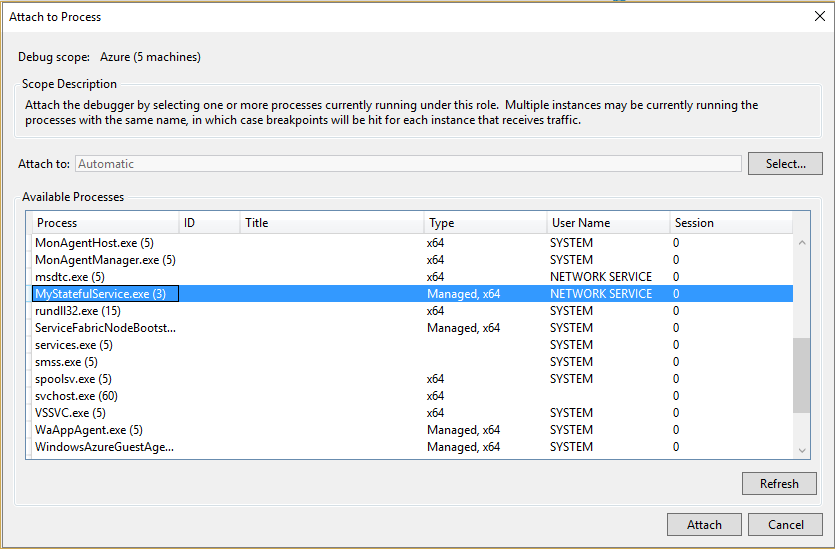Click the process list scroll up arrow

click(801, 243)
